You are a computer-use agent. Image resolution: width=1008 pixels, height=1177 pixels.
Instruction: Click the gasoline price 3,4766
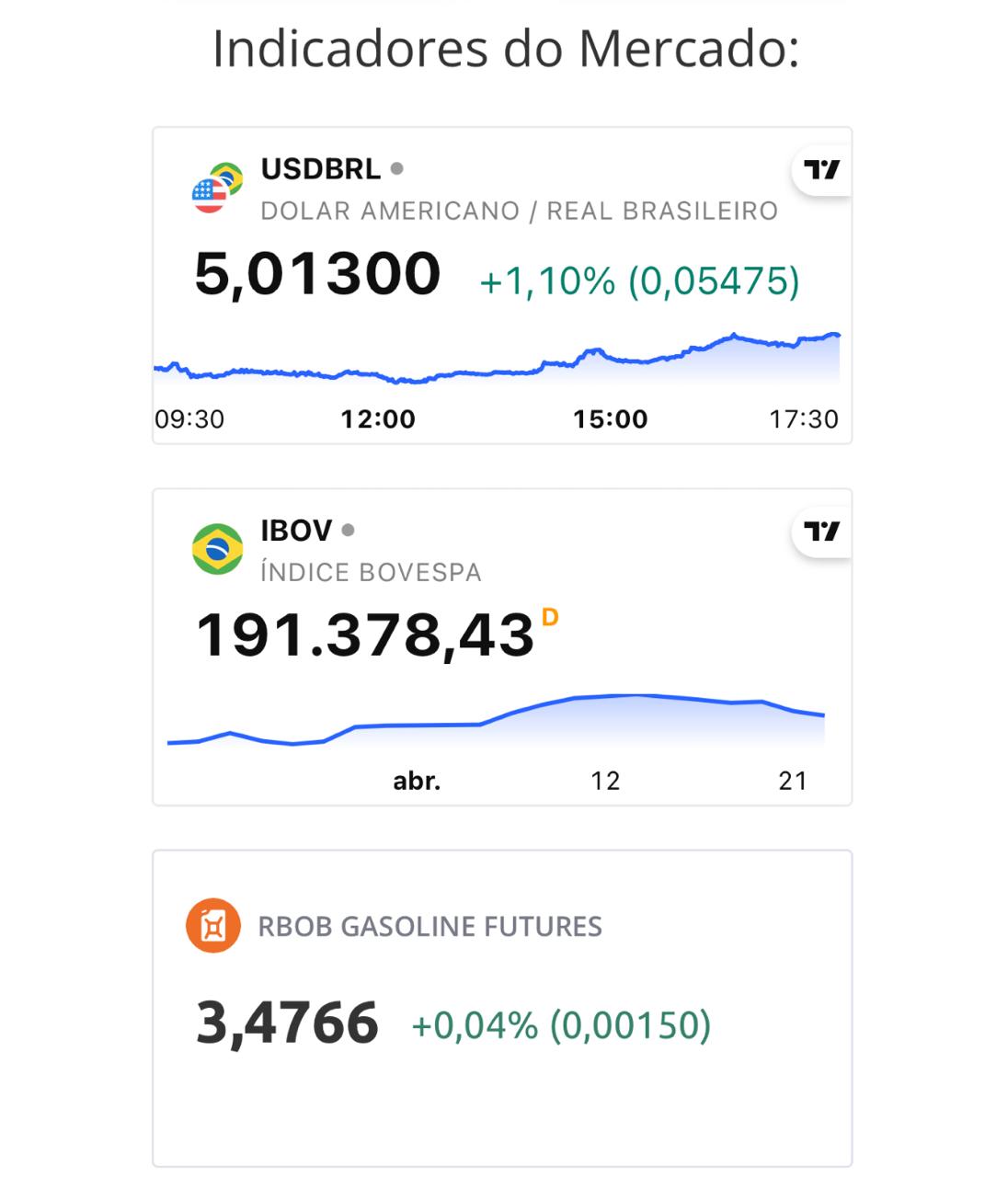(x=287, y=1023)
